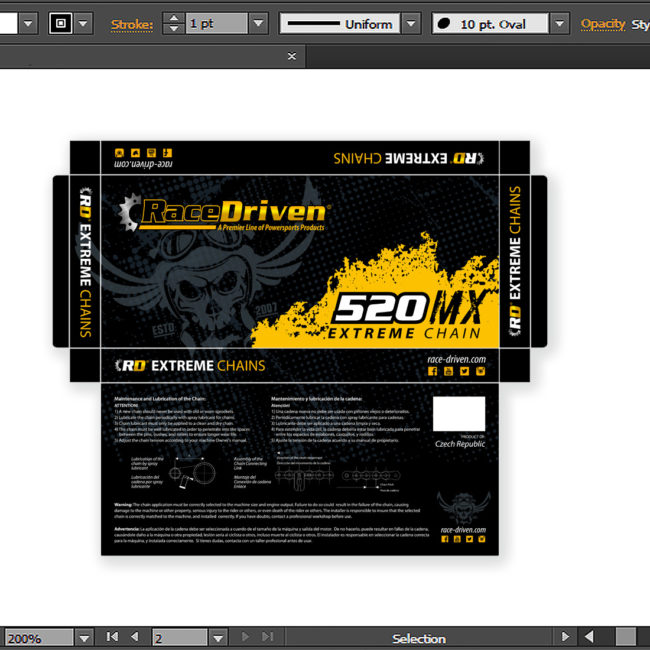This screenshot has height=650, width=650.
Task: Click the 200% zoom level field
Action: (x=39, y=638)
